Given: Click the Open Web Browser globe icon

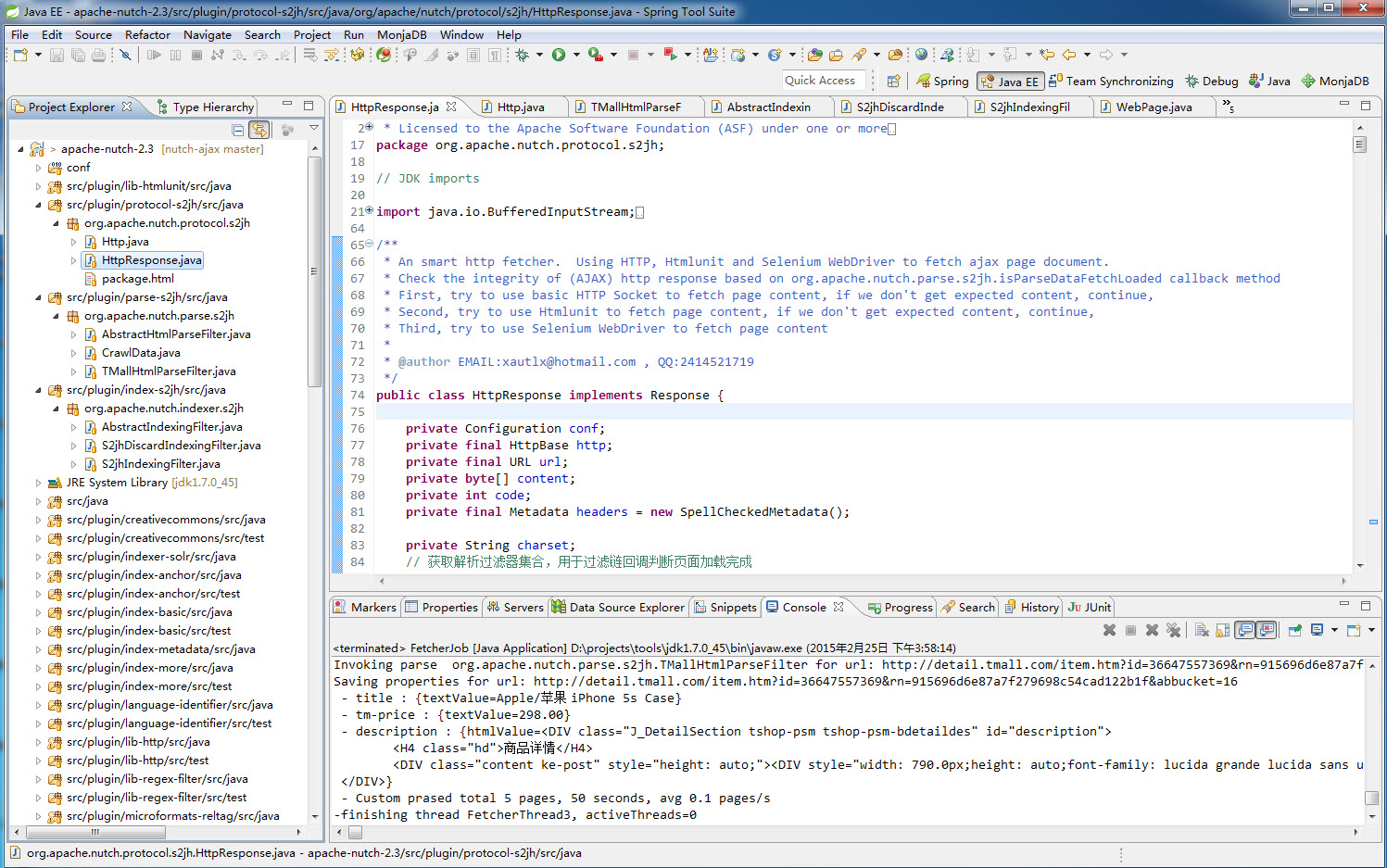Looking at the screenshot, I should click(x=921, y=56).
